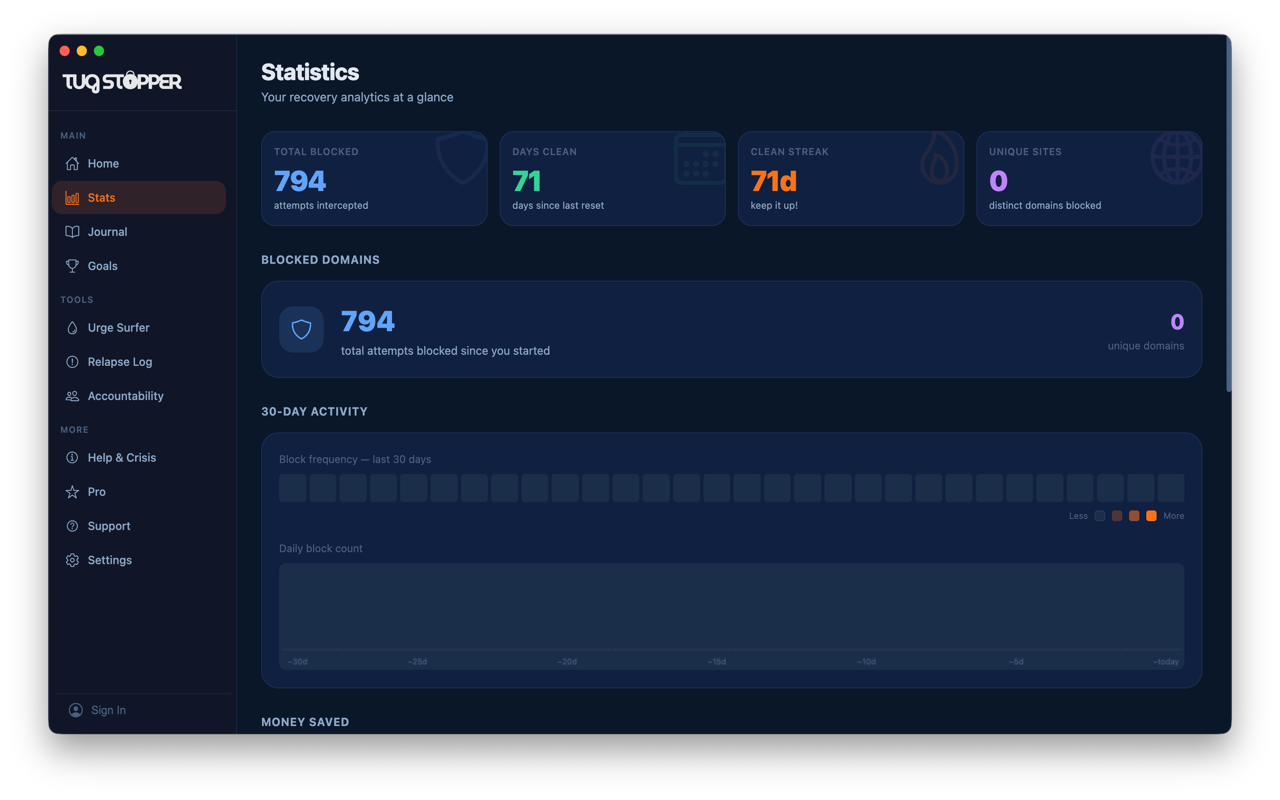Click the Support question-mark icon
This screenshot has height=800, width=1280.
[72, 526]
